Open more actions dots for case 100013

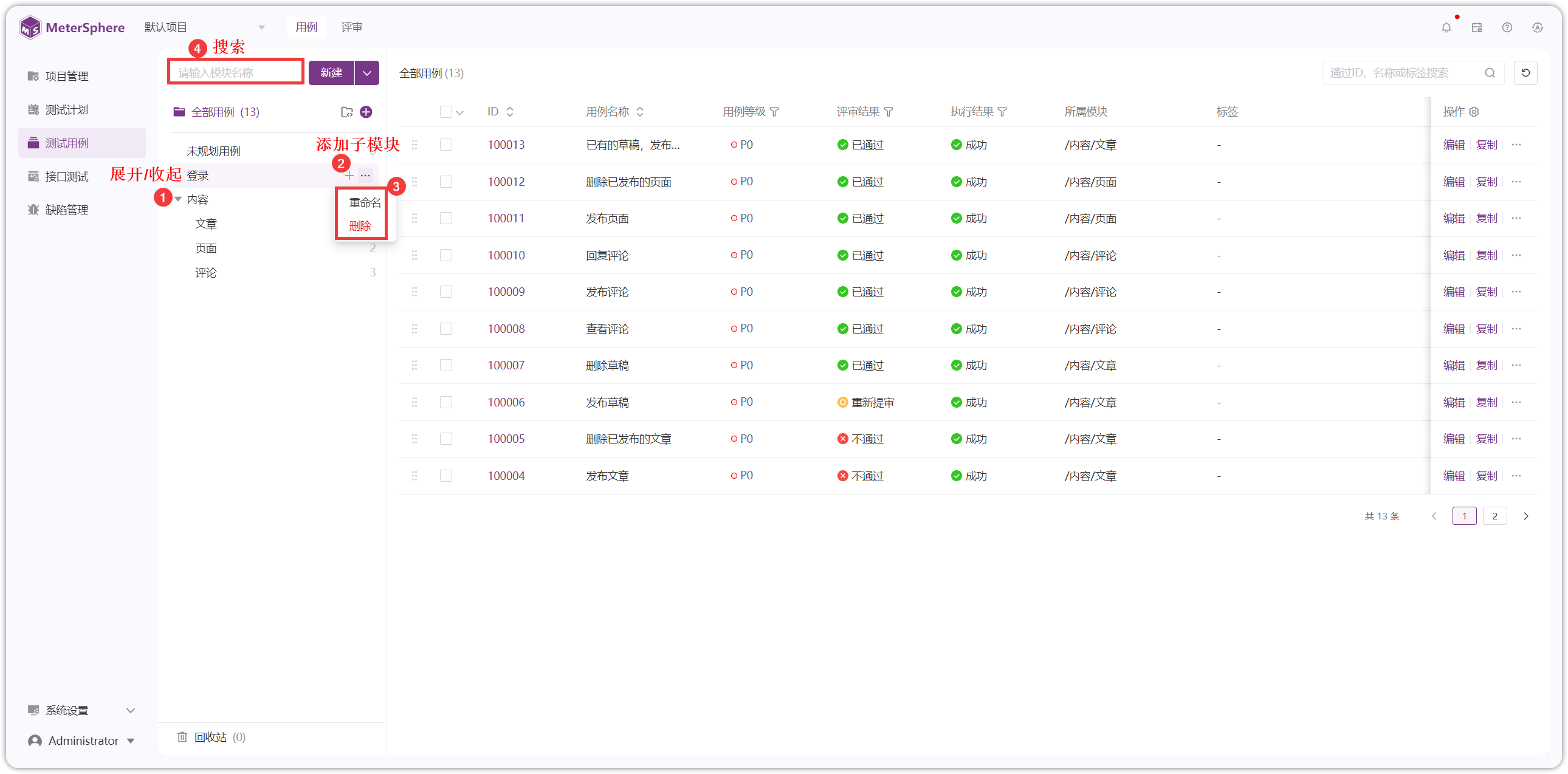pyautogui.click(x=1516, y=145)
